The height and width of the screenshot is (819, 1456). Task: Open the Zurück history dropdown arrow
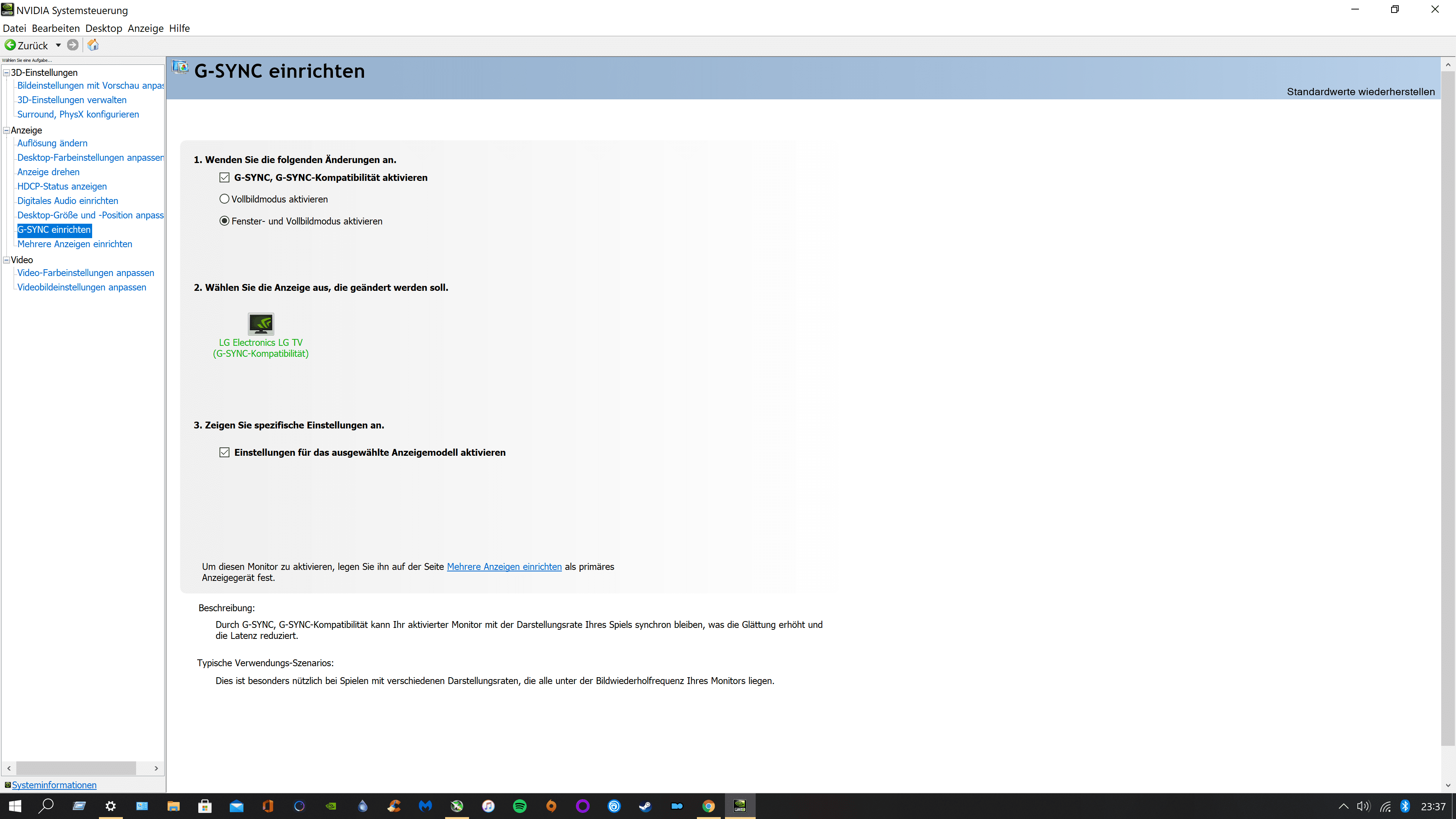pyautogui.click(x=58, y=45)
